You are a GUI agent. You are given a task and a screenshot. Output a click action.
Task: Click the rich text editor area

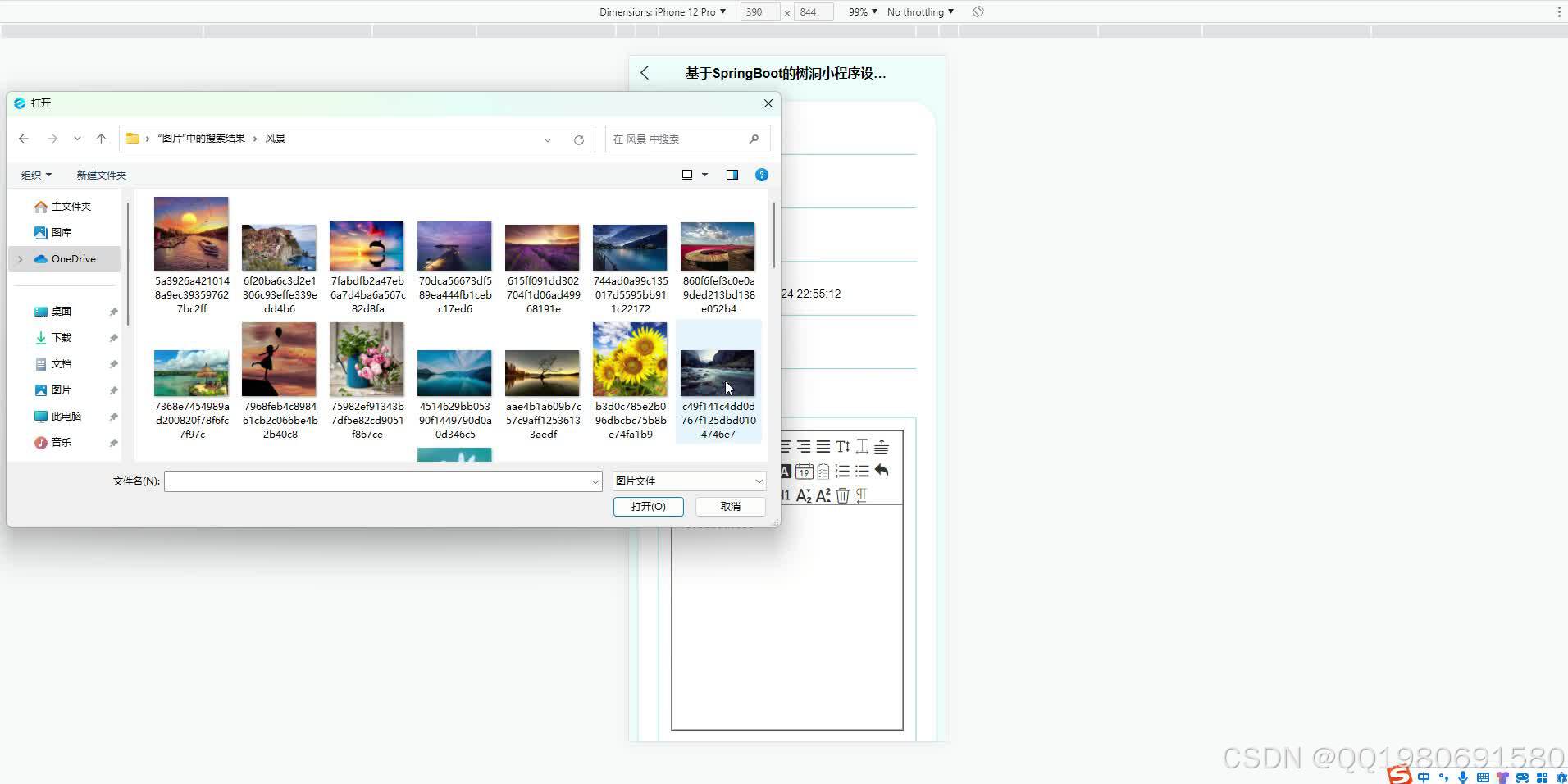pos(786,617)
